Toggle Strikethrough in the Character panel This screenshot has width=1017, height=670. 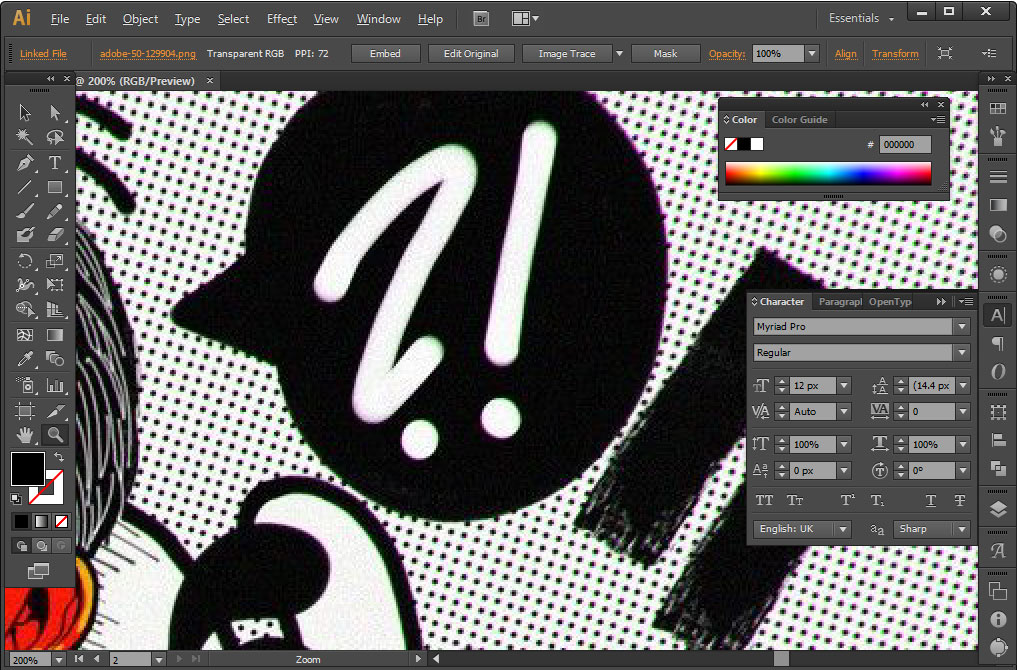point(960,500)
